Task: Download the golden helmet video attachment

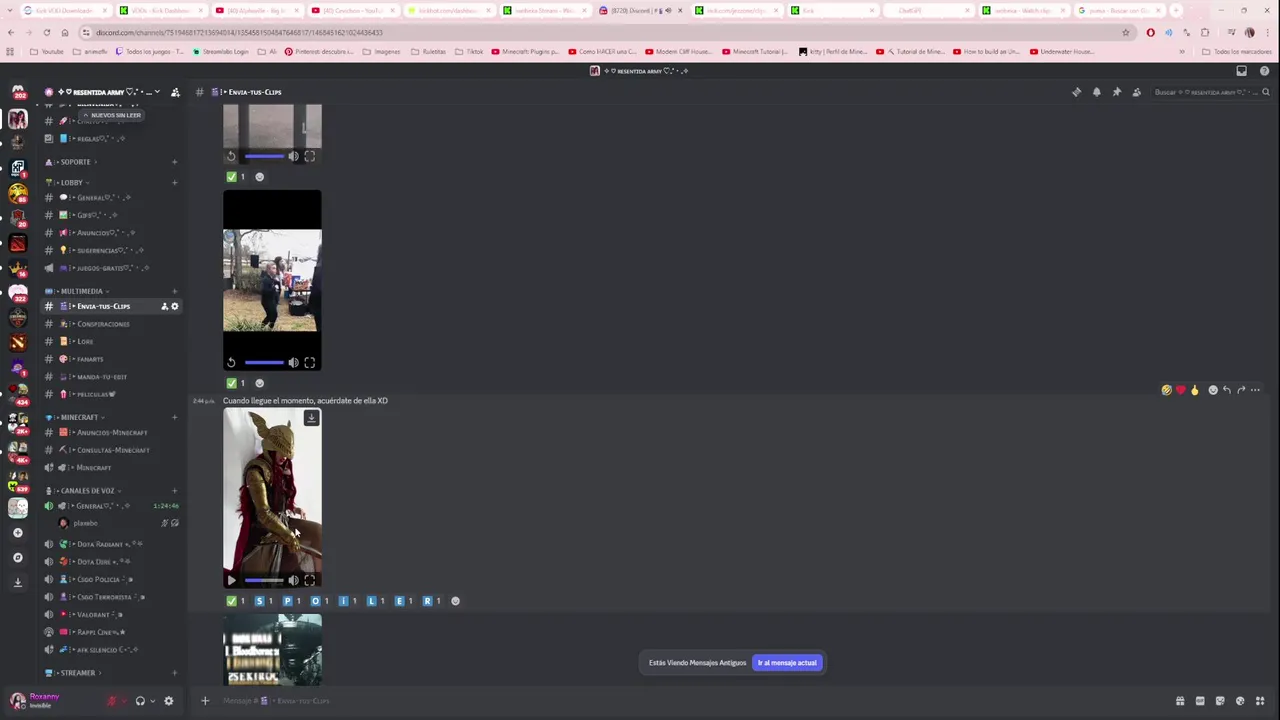Action: pyautogui.click(x=311, y=418)
